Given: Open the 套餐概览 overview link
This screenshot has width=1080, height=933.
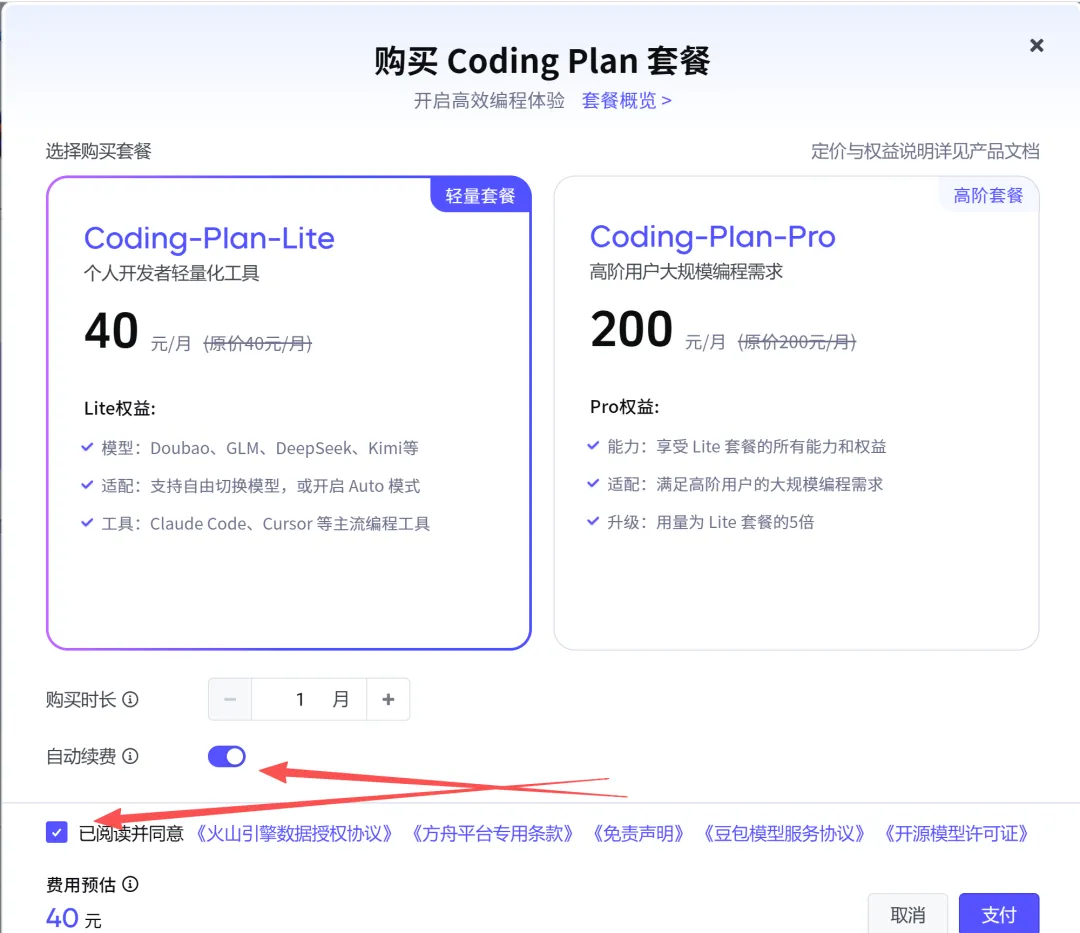Looking at the screenshot, I should (x=626, y=101).
